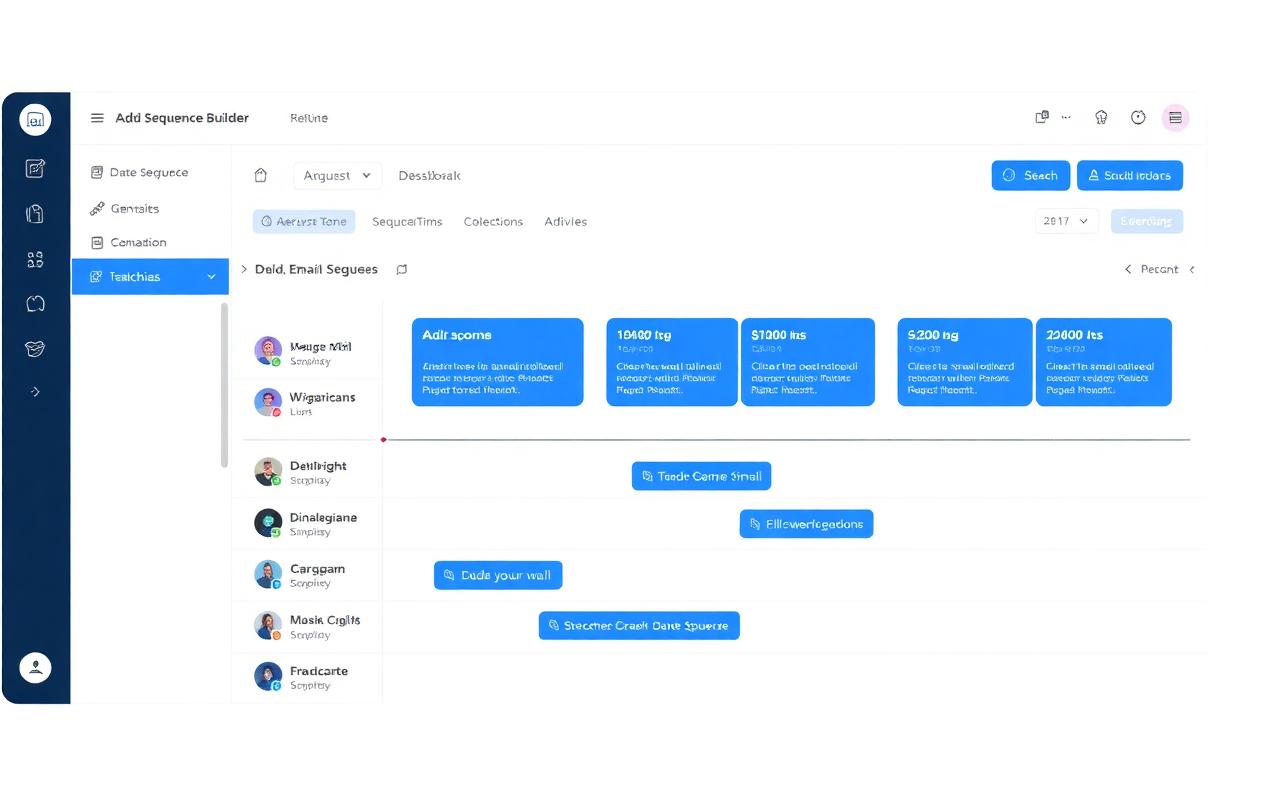Select the Carggam avatar
This screenshot has height=800, width=1280.
[x=268, y=574]
